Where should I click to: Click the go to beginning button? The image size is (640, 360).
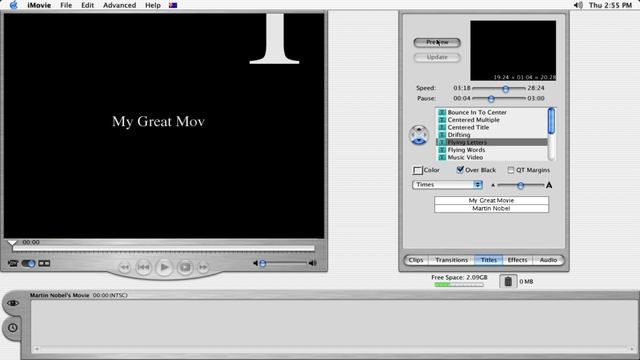(x=143, y=267)
